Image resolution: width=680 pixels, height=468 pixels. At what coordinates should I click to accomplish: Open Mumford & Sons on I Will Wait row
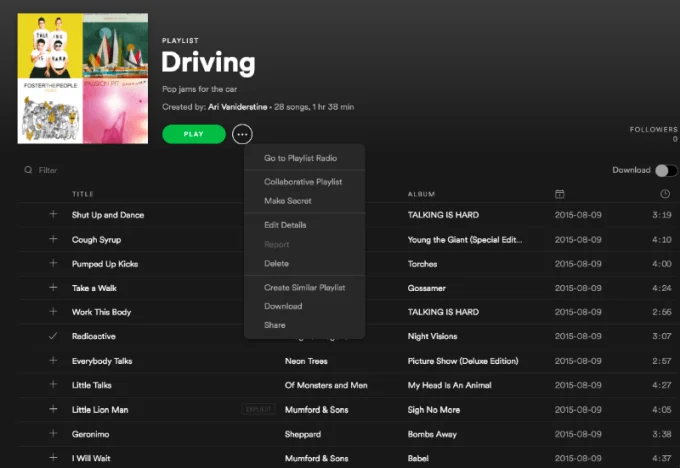click(x=316, y=458)
